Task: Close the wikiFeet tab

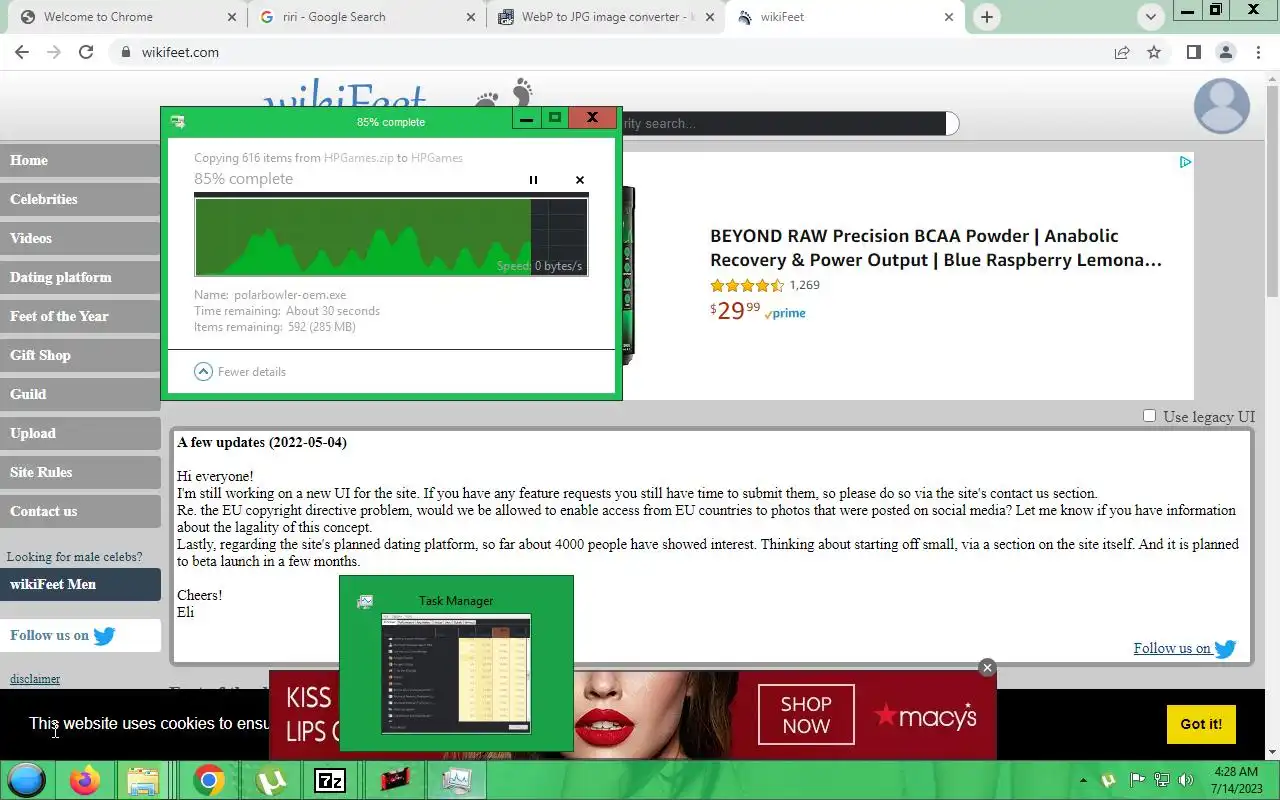Action: [x=947, y=17]
